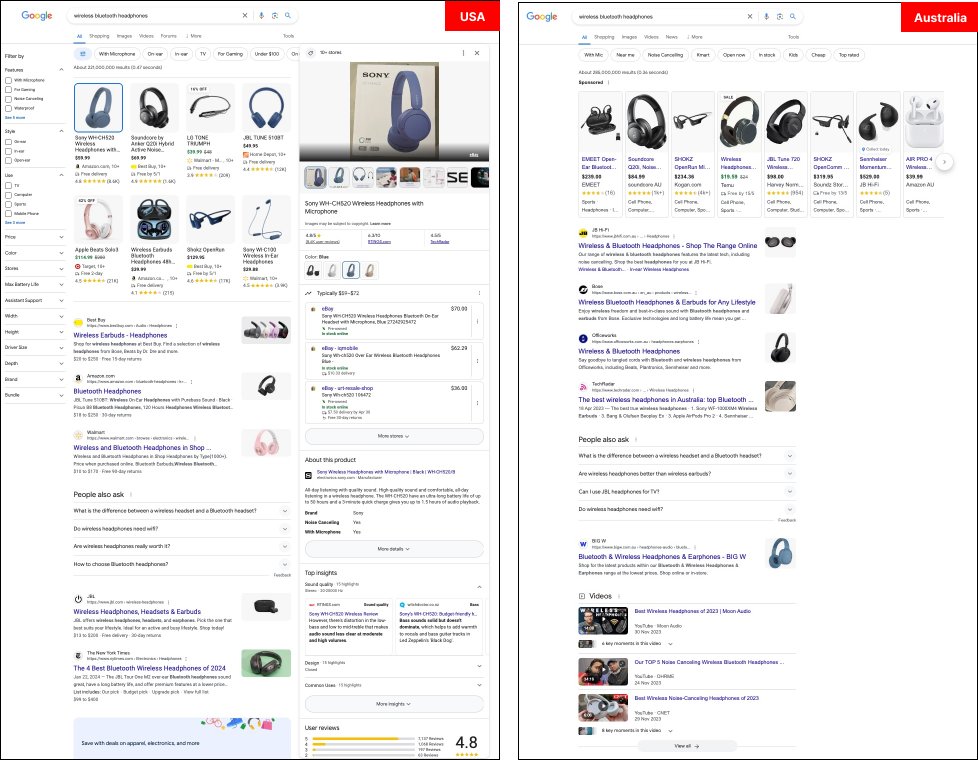Check the In-ear style checkbox
The width and height of the screenshot is (978, 760).
(8, 151)
